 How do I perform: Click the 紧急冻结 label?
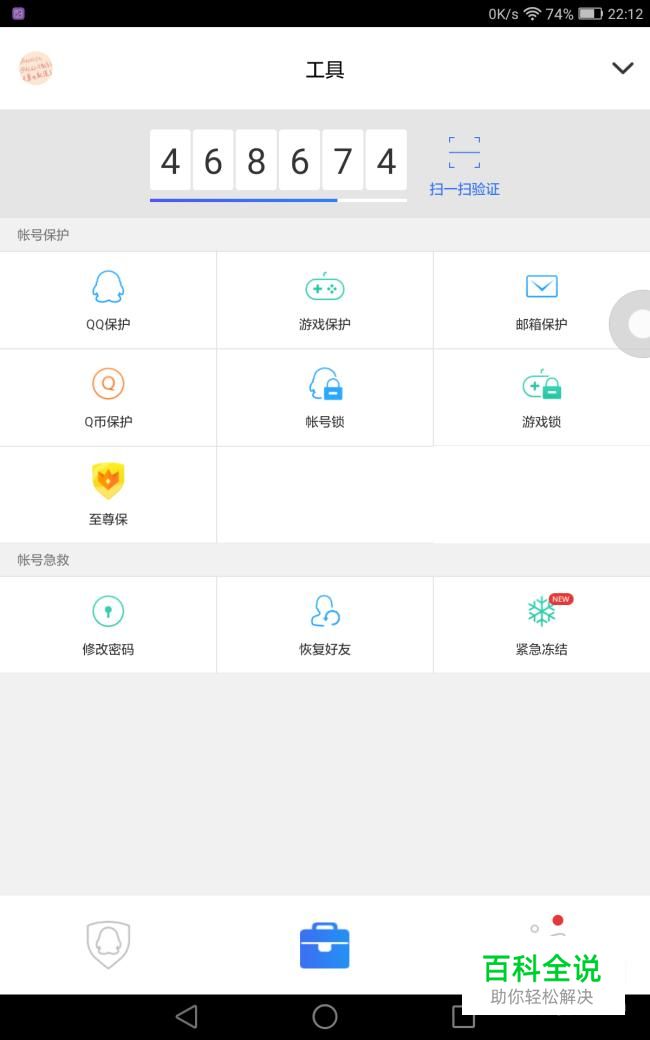pyautogui.click(x=541, y=649)
